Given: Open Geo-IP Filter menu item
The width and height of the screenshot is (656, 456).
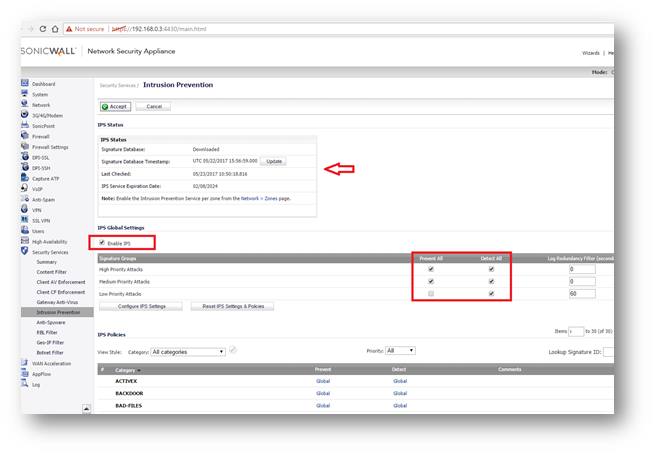Looking at the screenshot, I should [50, 343].
